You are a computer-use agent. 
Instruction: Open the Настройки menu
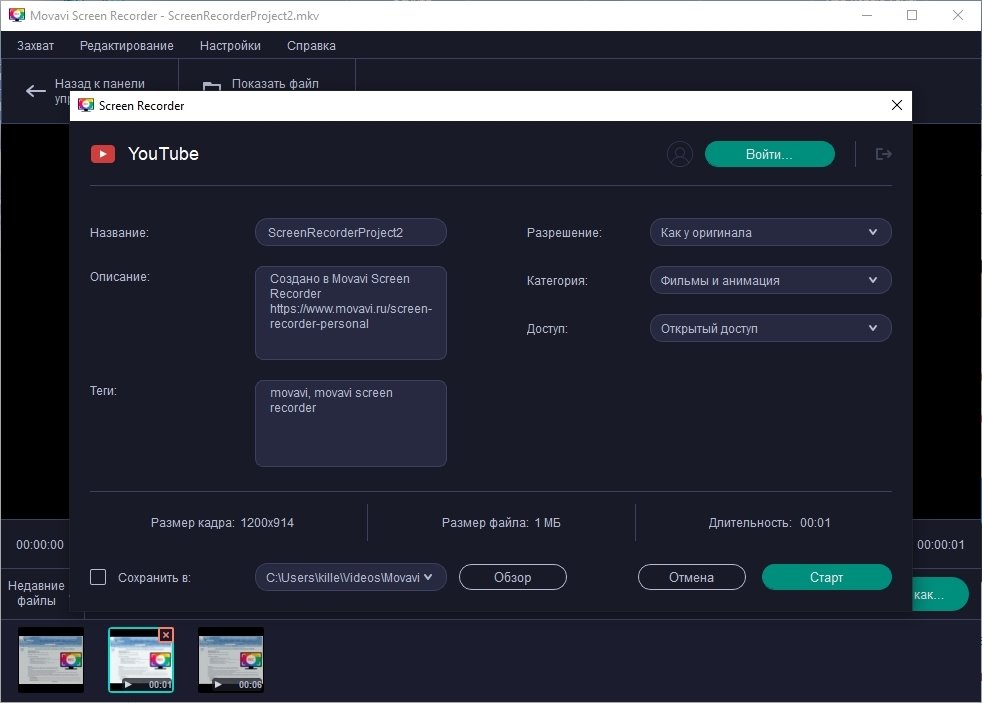click(x=230, y=46)
